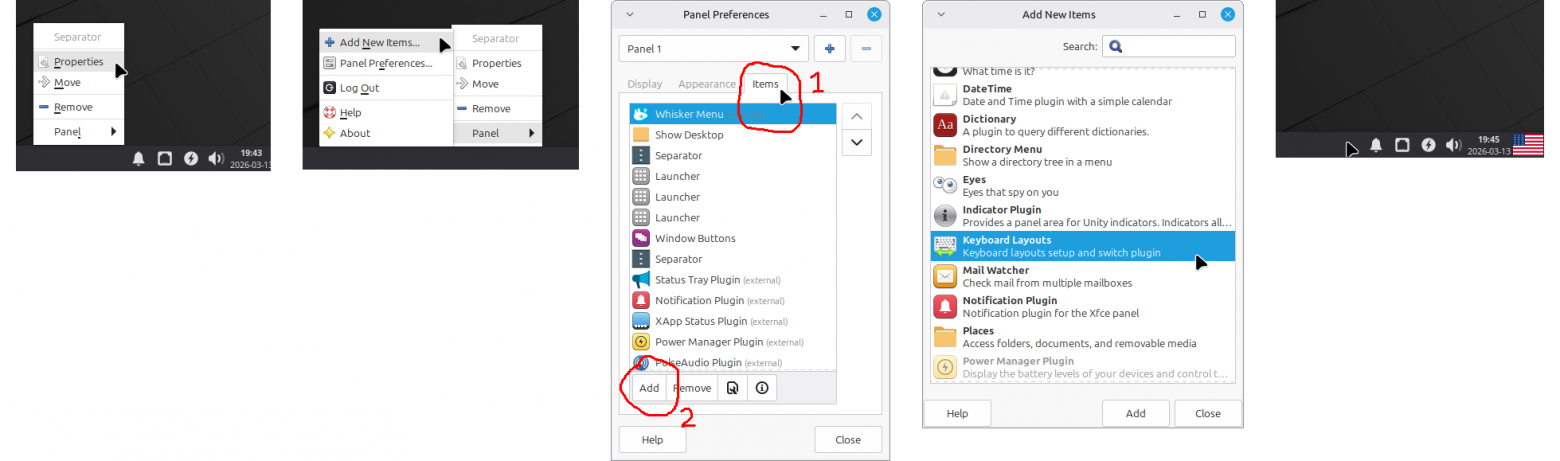Select the Status Tray Plugin megaphone icon

[x=641, y=280]
